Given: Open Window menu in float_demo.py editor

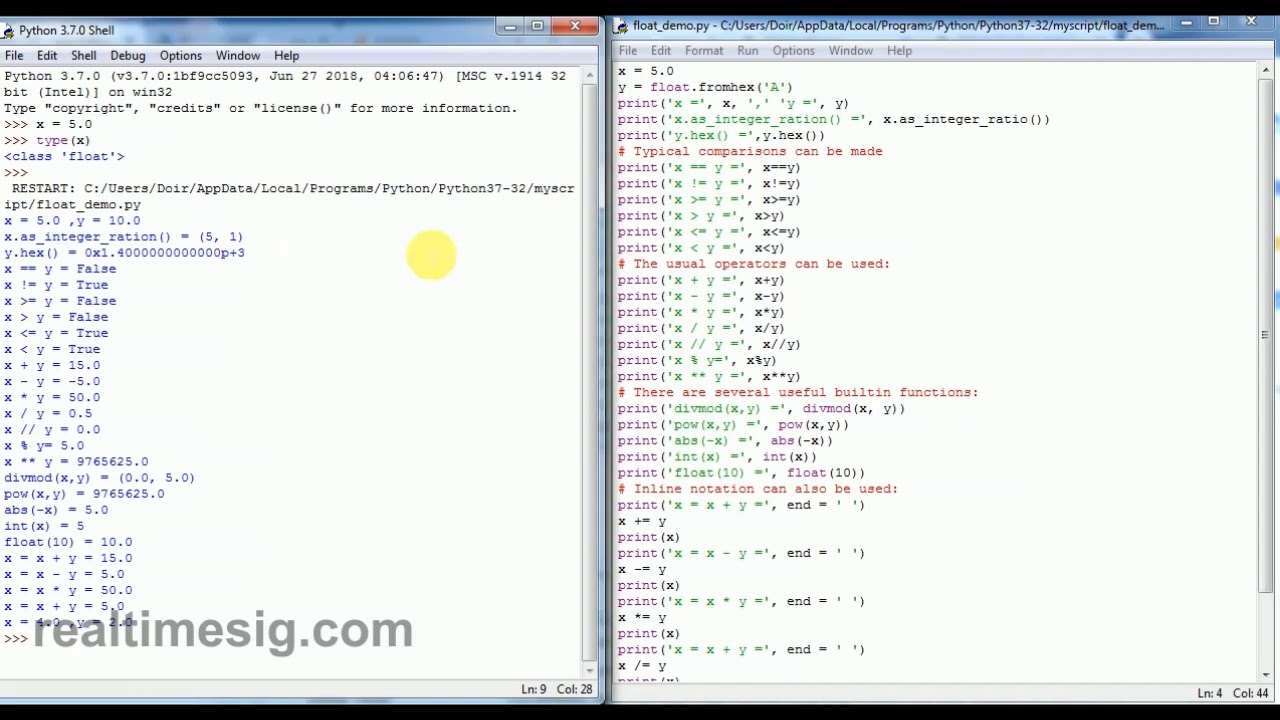Looking at the screenshot, I should coord(851,51).
